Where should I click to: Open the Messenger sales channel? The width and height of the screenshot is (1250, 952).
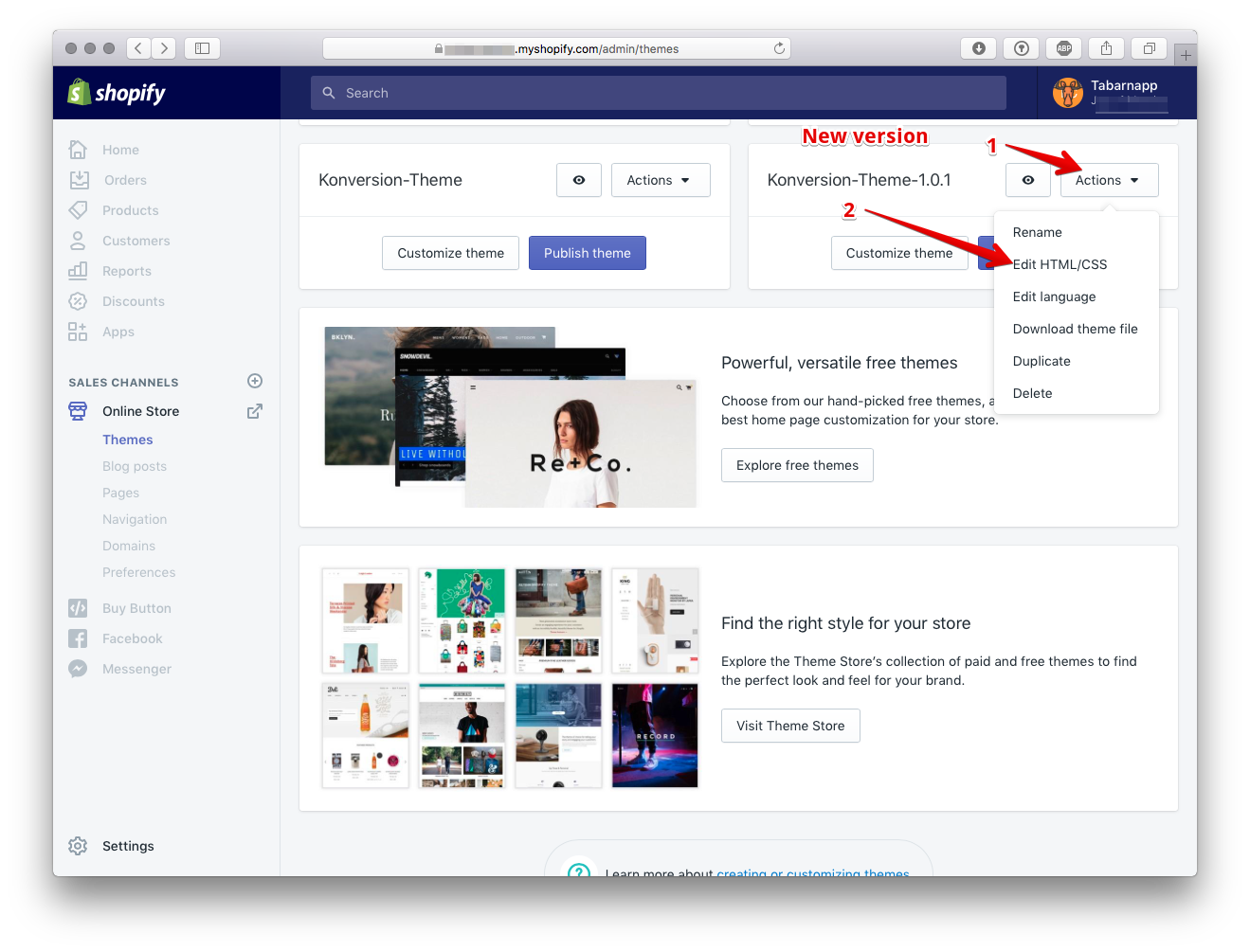pos(136,669)
